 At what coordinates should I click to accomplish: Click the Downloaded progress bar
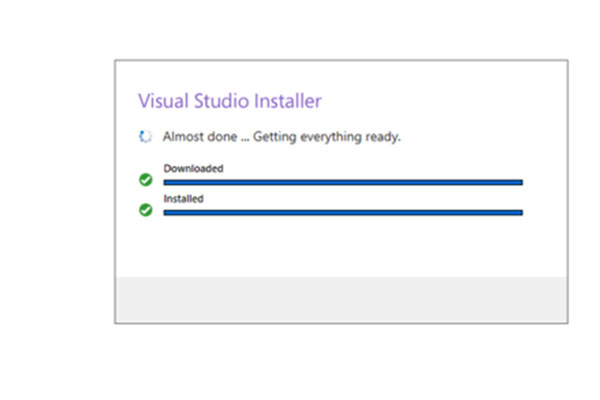click(342, 182)
